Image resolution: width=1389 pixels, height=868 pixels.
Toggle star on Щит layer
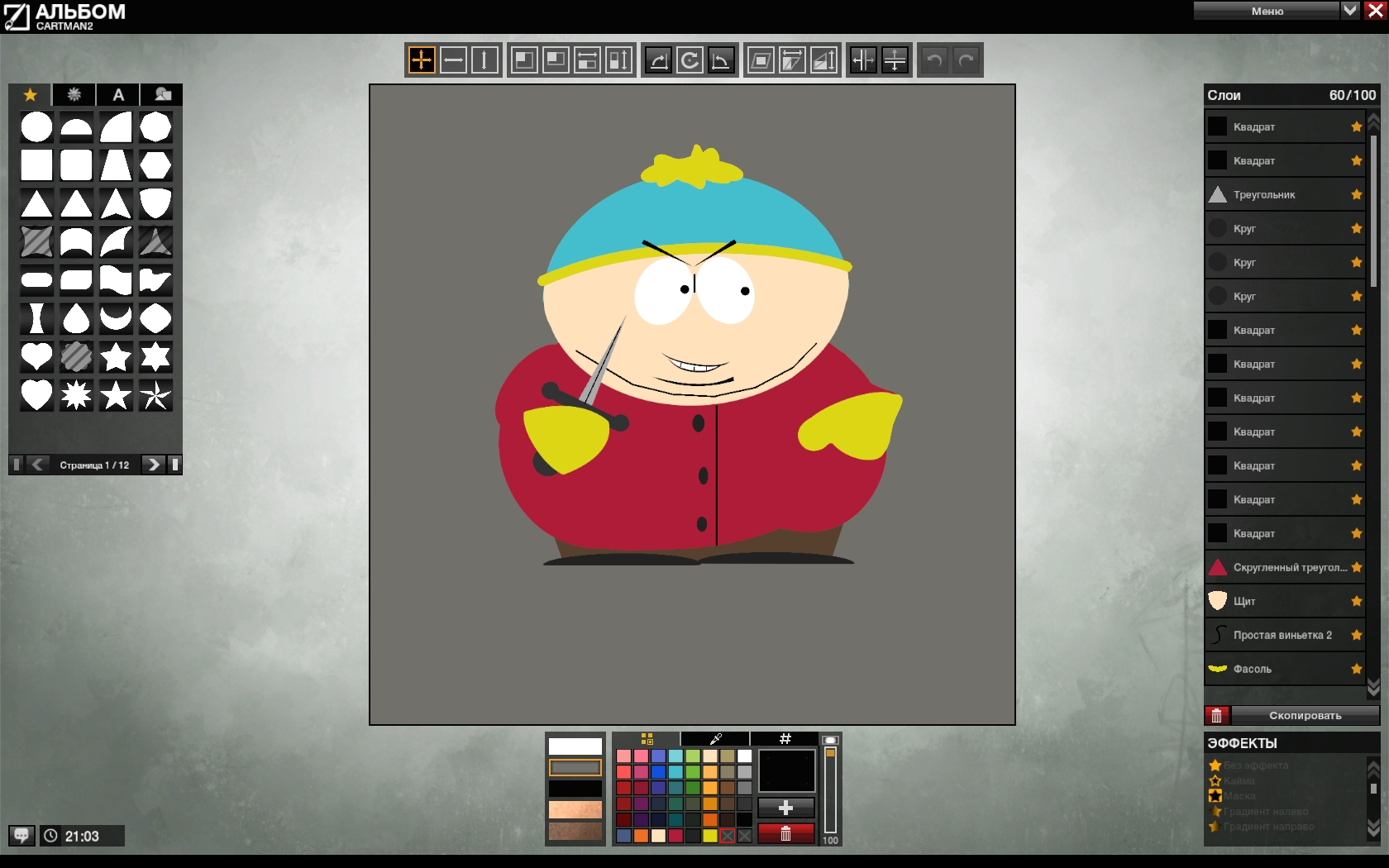coord(1356,601)
